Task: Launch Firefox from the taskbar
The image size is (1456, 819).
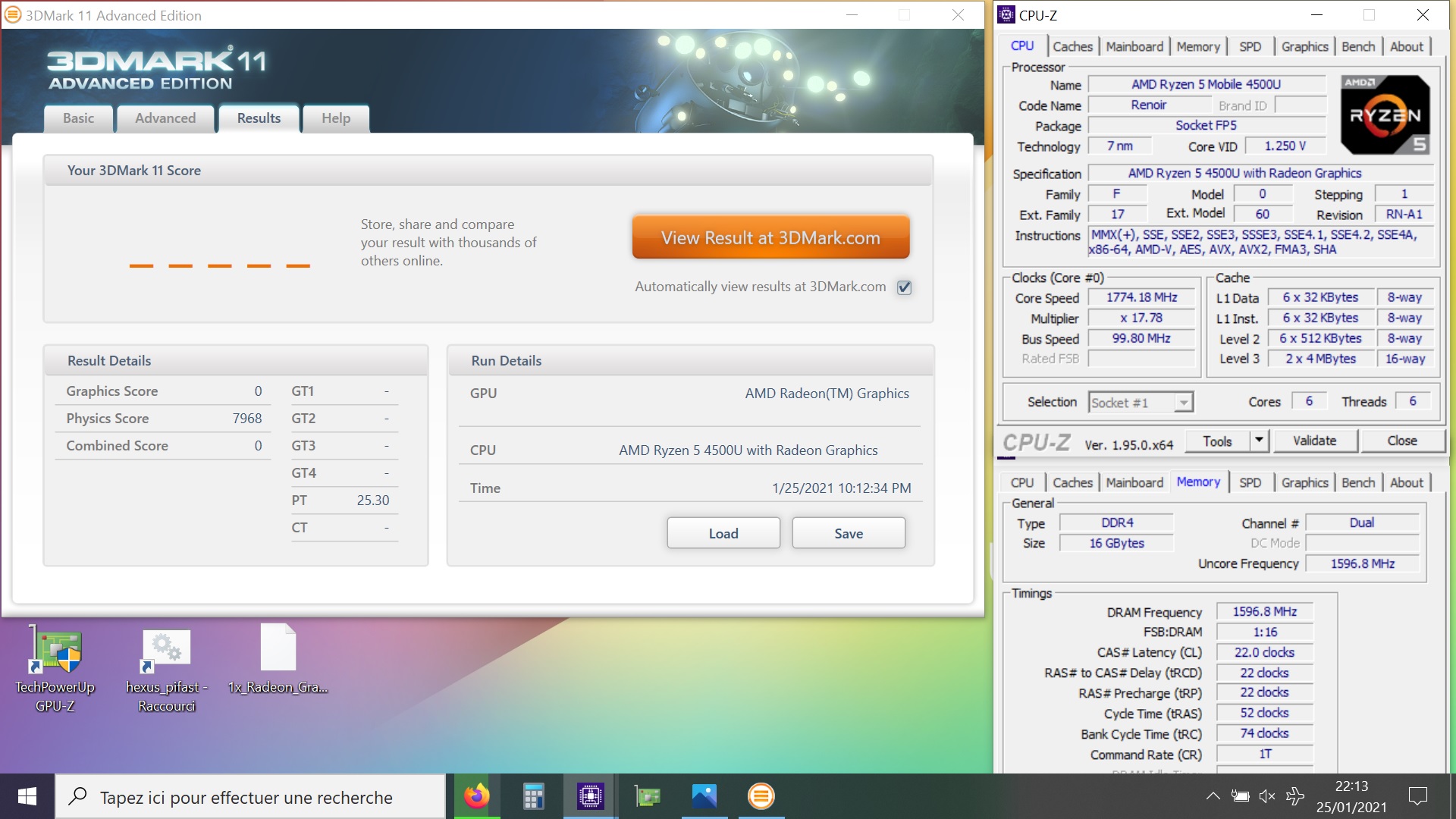Action: click(477, 796)
